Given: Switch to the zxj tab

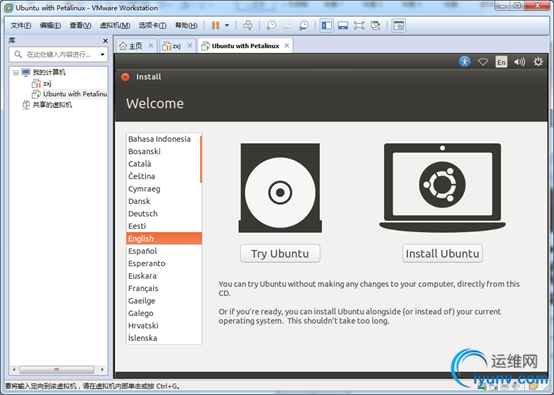Looking at the screenshot, I should [177, 46].
